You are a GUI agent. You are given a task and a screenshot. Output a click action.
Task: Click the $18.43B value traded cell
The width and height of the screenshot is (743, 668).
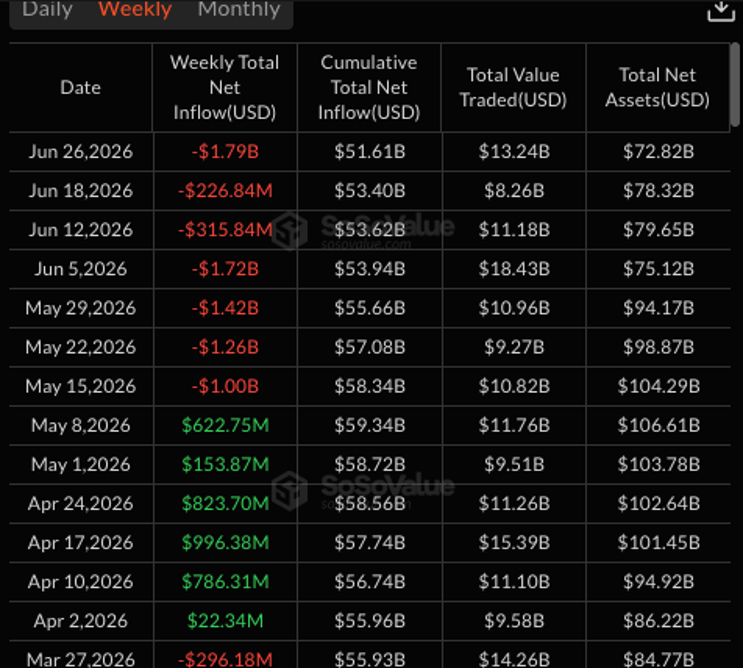[x=514, y=269]
